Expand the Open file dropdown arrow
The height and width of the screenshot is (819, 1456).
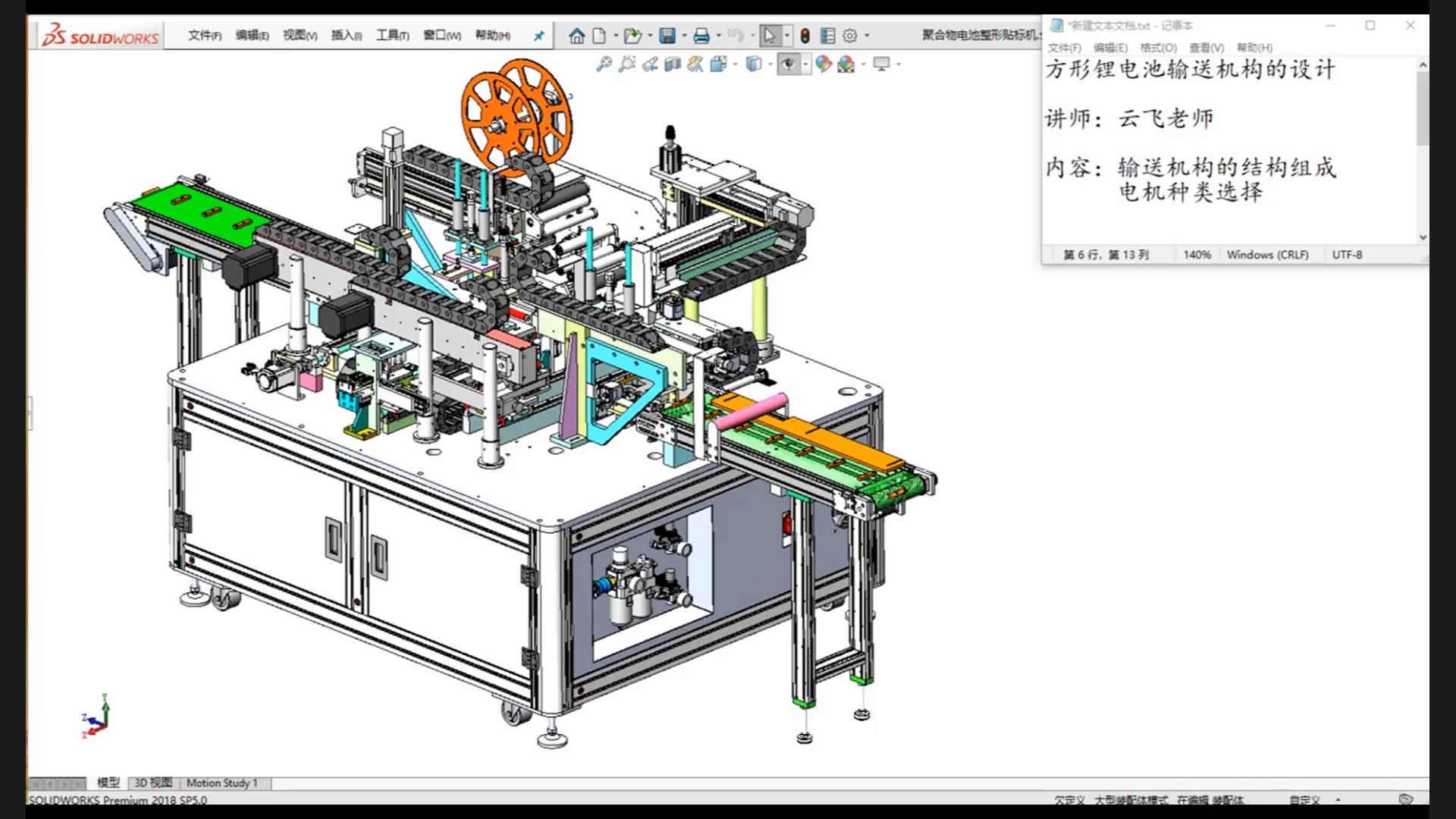click(650, 36)
